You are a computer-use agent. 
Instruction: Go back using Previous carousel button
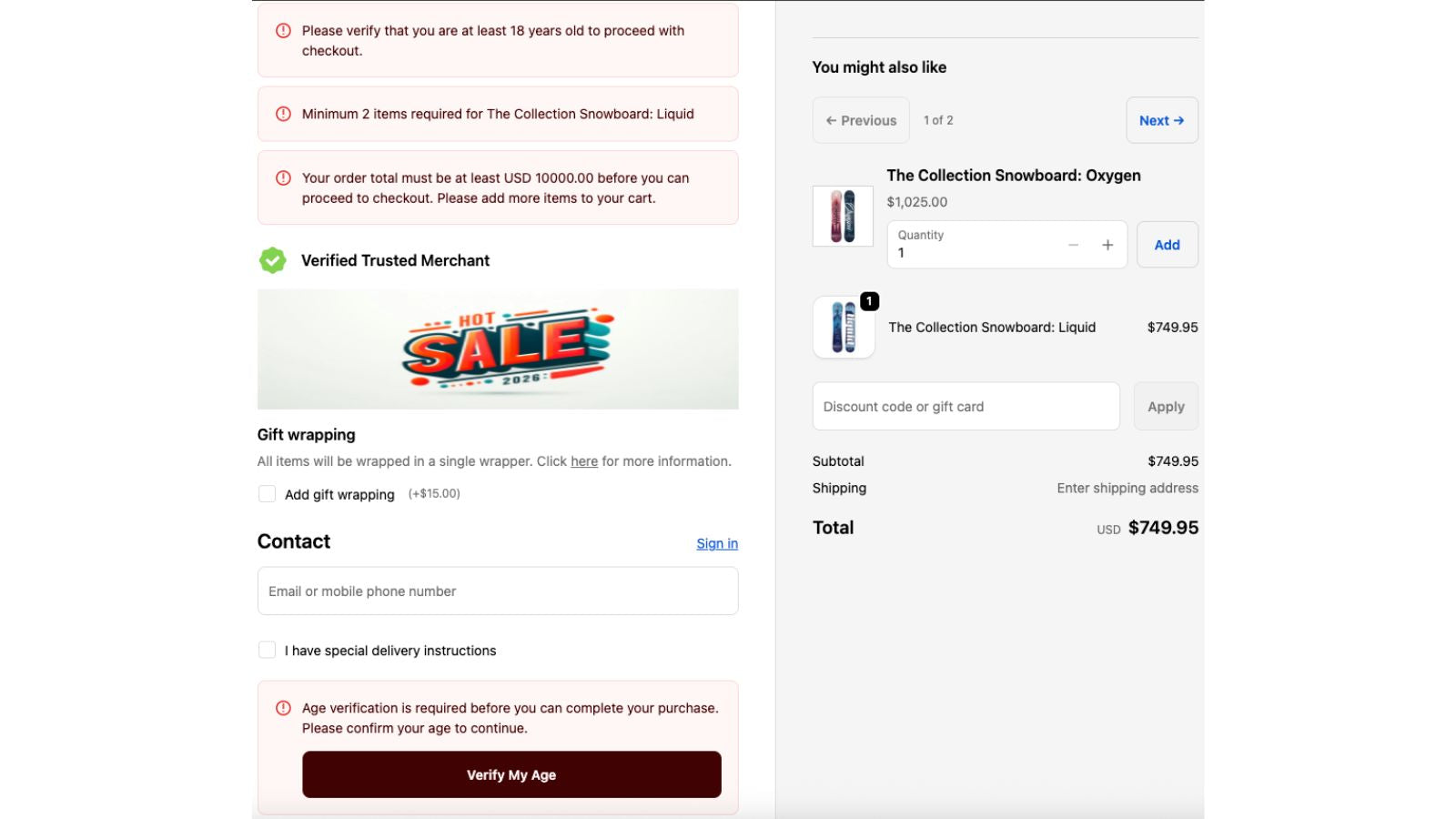tap(860, 120)
